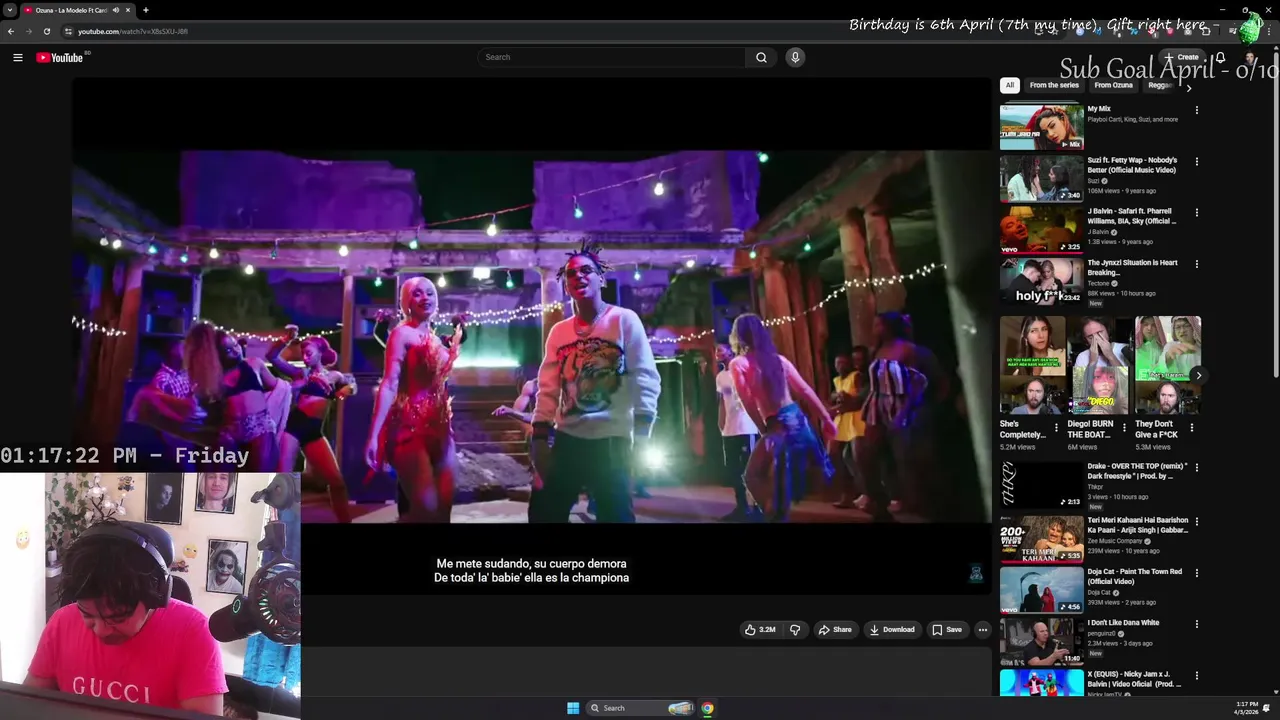Share this video
Viewport: 1280px width, 720px height.
pos(835,630)
